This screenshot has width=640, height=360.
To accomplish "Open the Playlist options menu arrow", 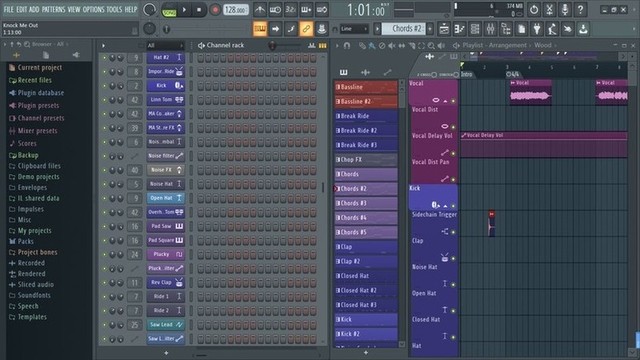I will click(x=337, y=46).
